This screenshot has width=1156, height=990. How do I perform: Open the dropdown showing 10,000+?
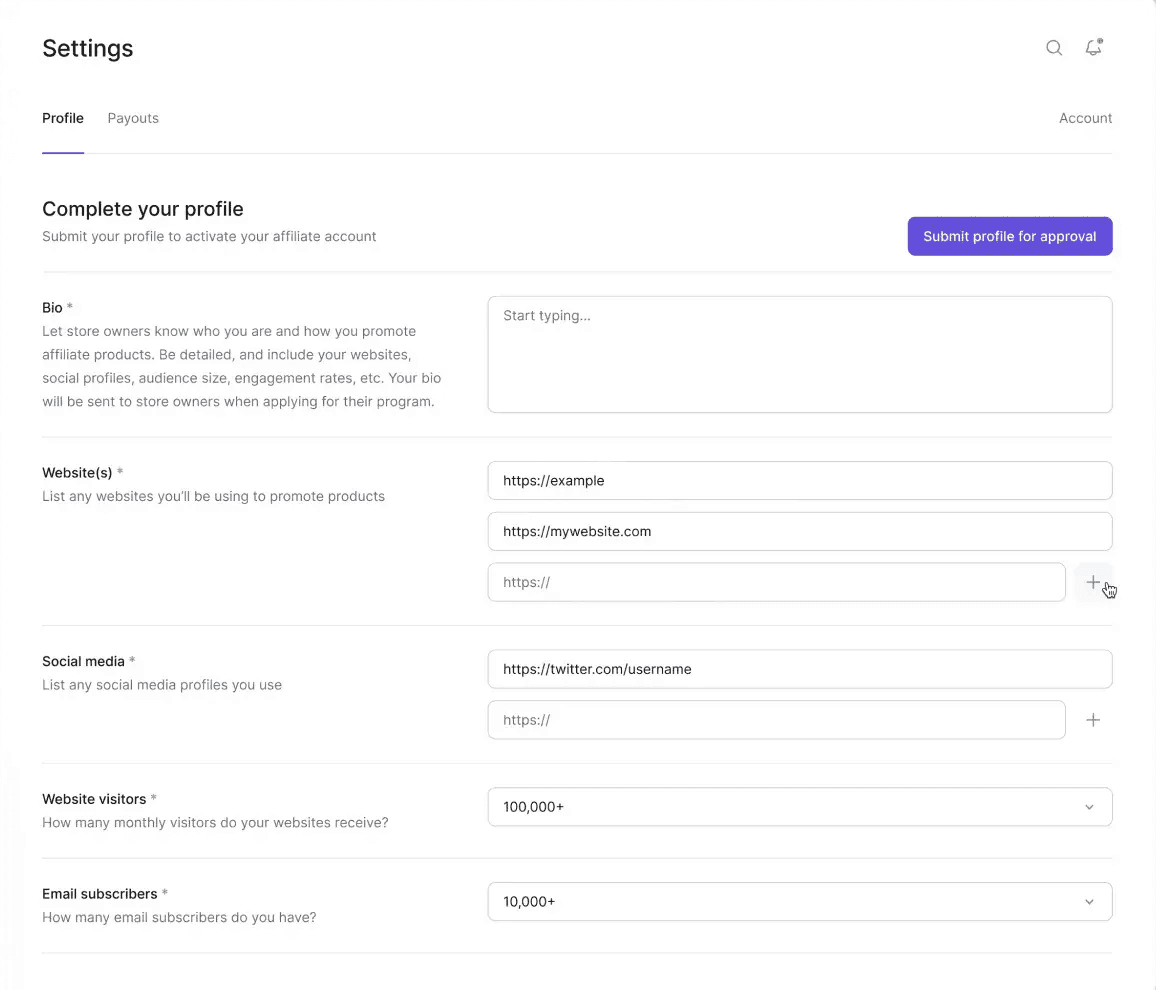coord(780,902)
